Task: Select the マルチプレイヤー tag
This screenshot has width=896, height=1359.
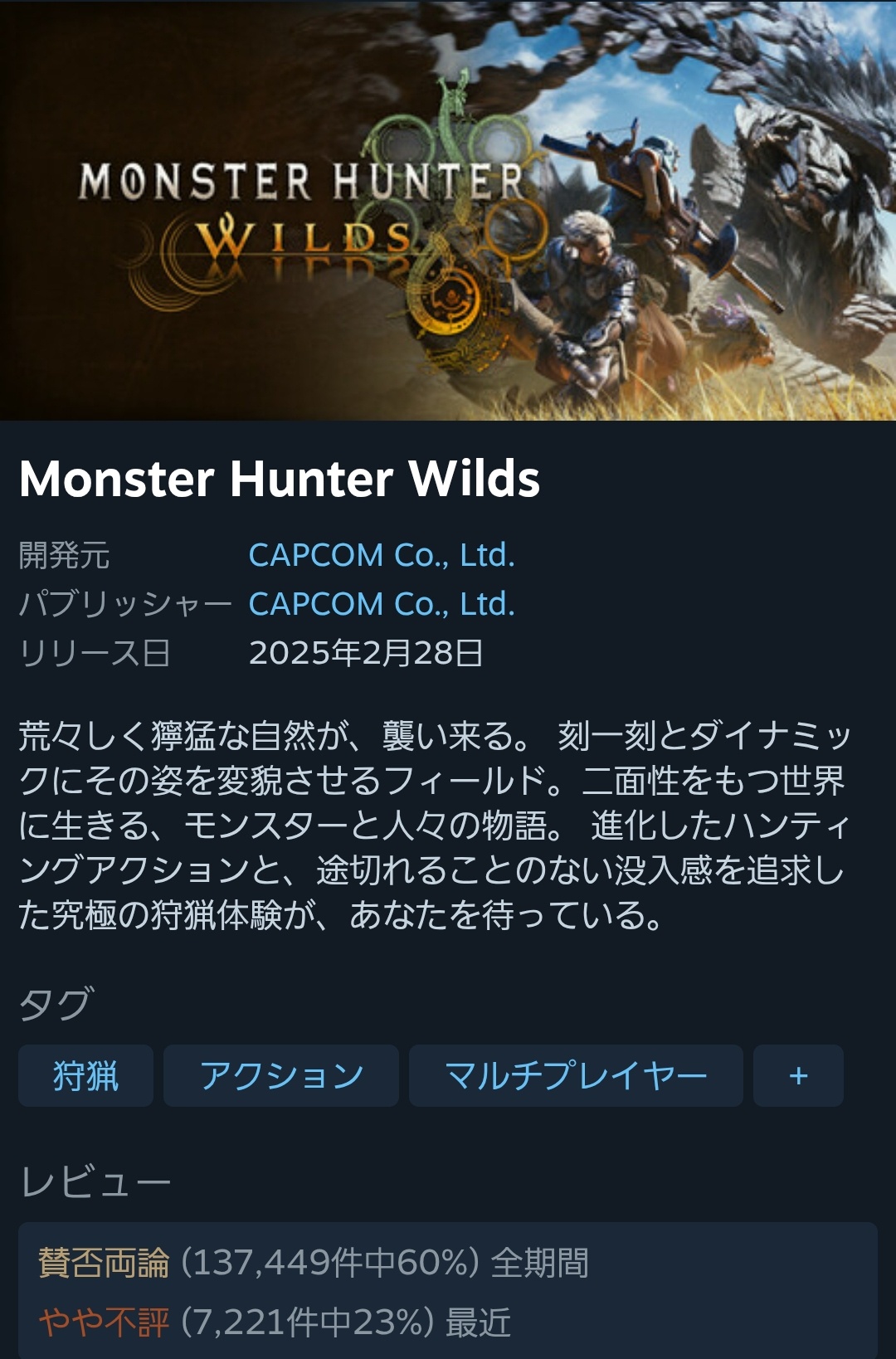Action: click(576, 1075)
